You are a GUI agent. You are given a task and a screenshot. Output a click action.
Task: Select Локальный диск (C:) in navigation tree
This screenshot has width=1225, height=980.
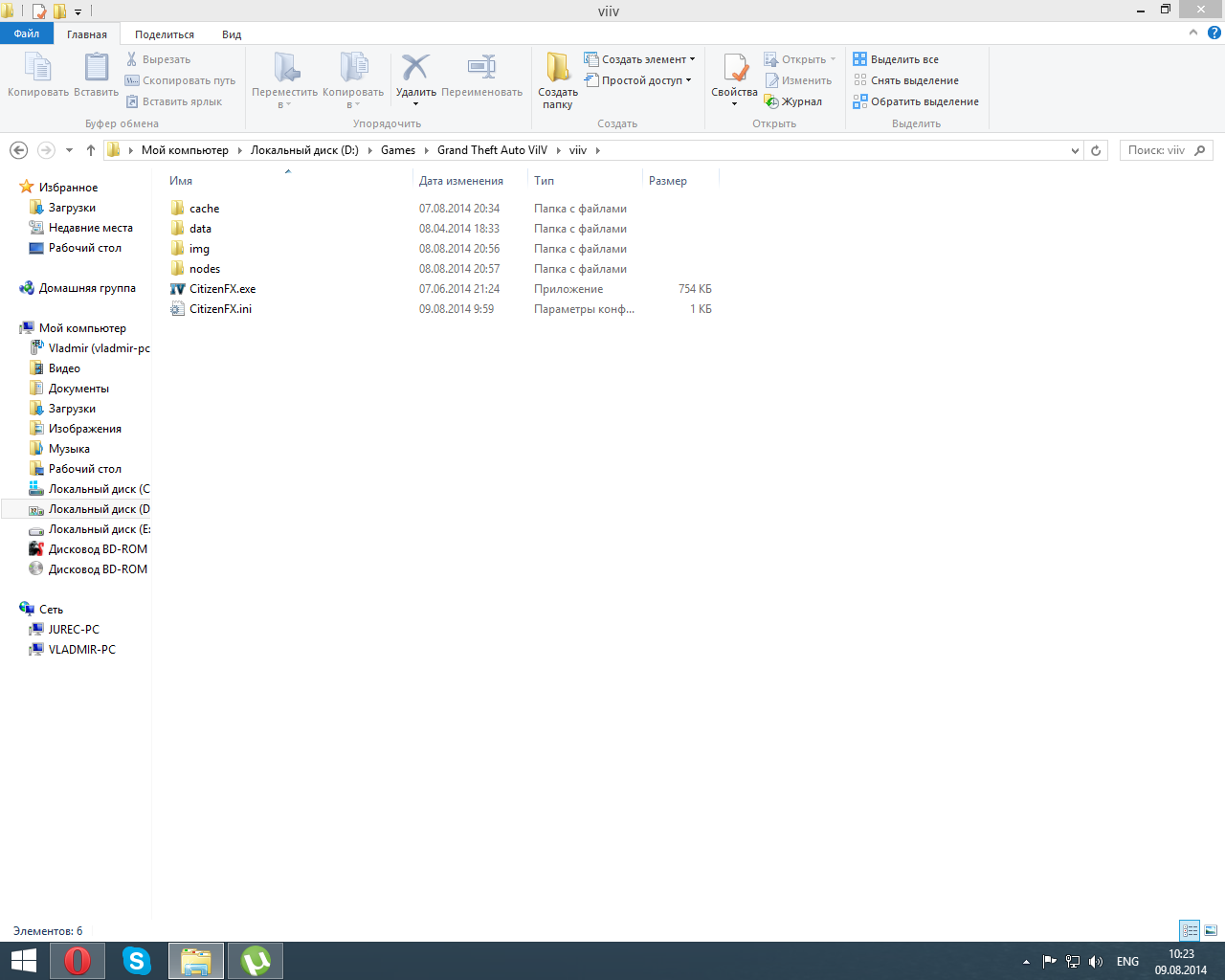(x=99, y=489)
